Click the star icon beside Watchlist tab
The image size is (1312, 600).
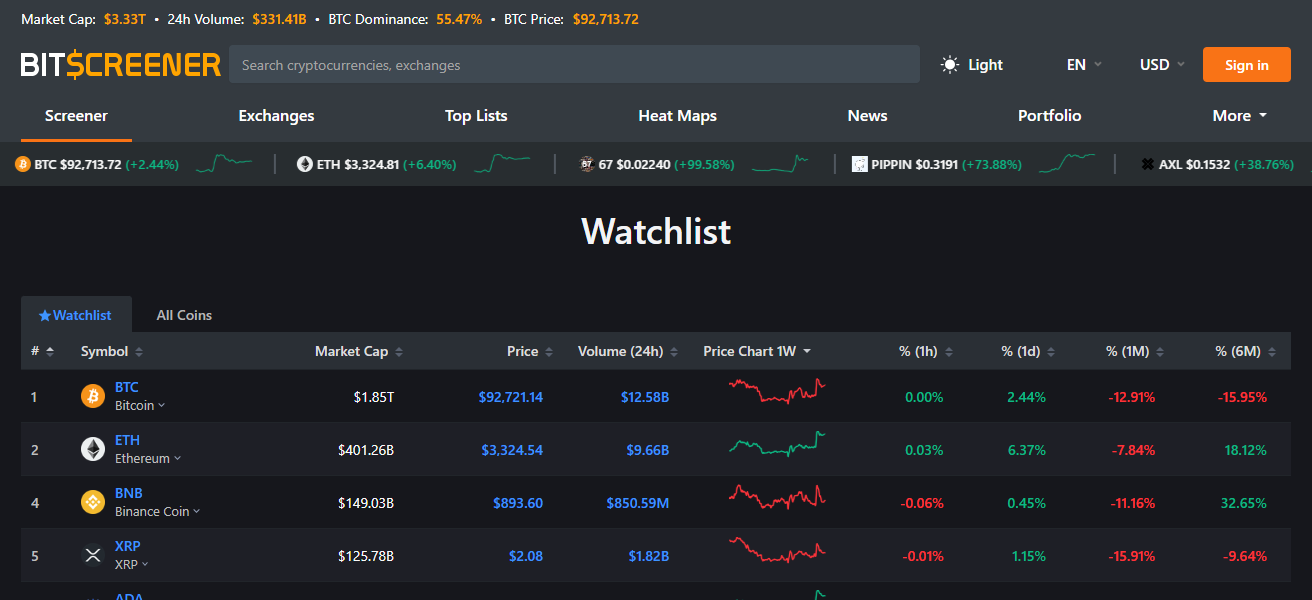pos(44,314)
